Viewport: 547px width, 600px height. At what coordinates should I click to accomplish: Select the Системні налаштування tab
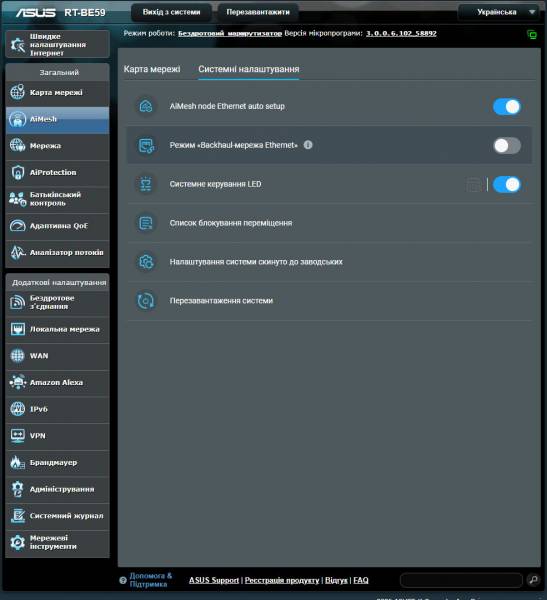249,69
